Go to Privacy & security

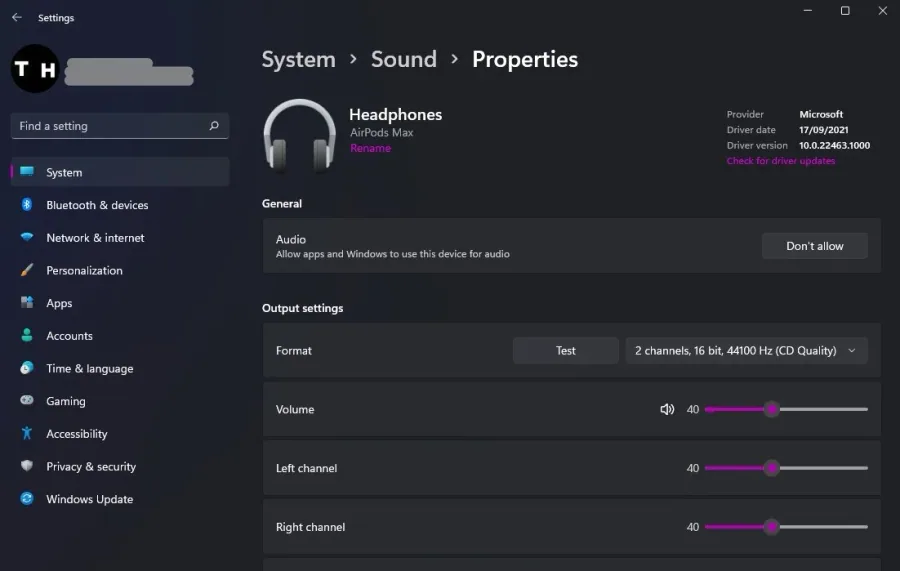pyautogui.click(x=120, y=467)
